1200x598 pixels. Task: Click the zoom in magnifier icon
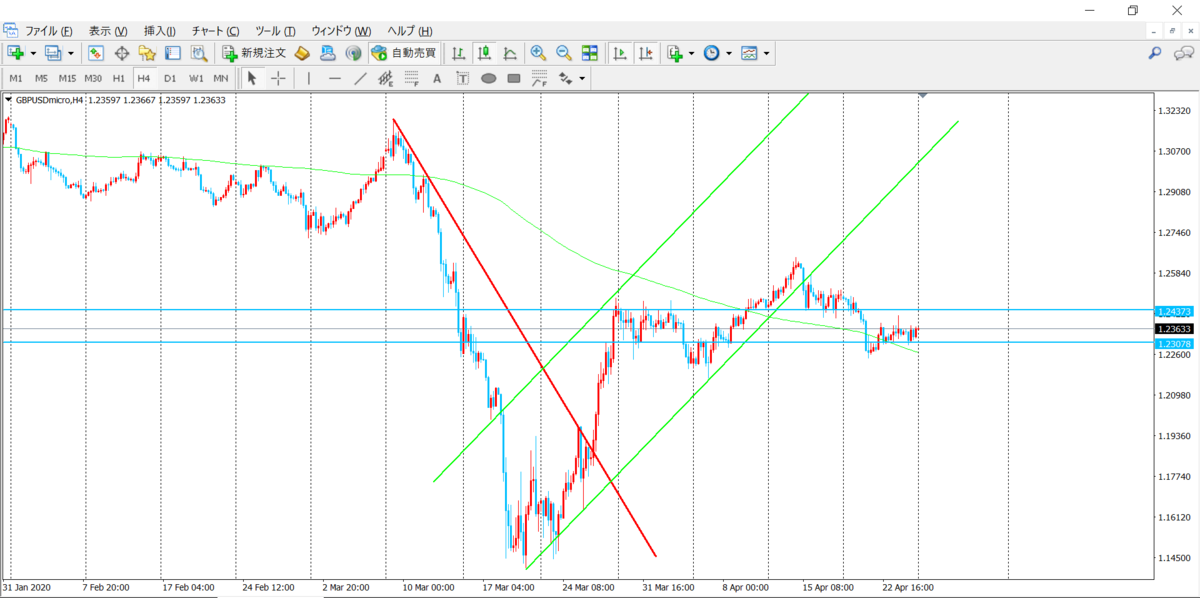pyautogui.click(x=538, y=53)
